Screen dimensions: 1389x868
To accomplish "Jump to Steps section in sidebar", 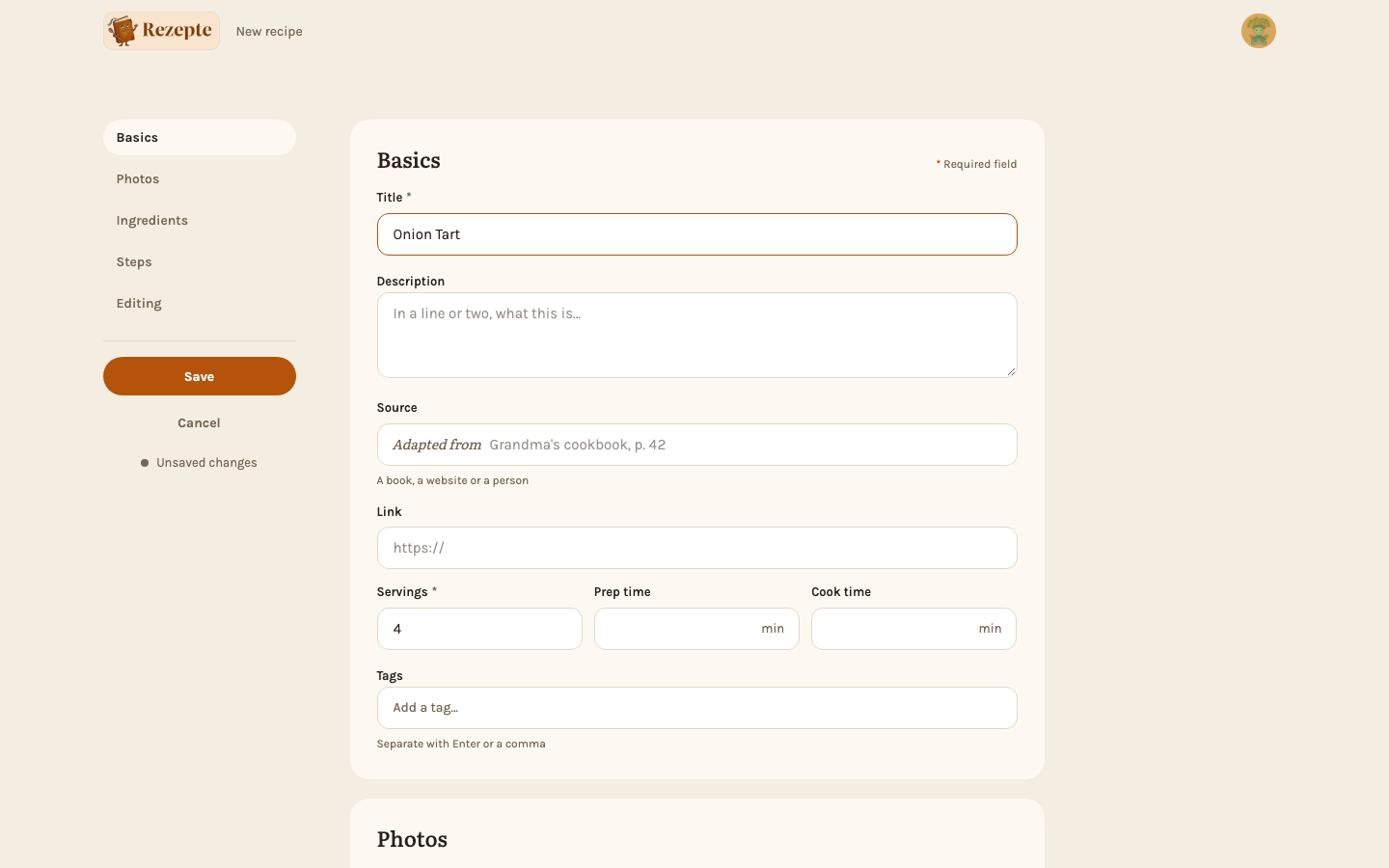I will click(200, 262).
